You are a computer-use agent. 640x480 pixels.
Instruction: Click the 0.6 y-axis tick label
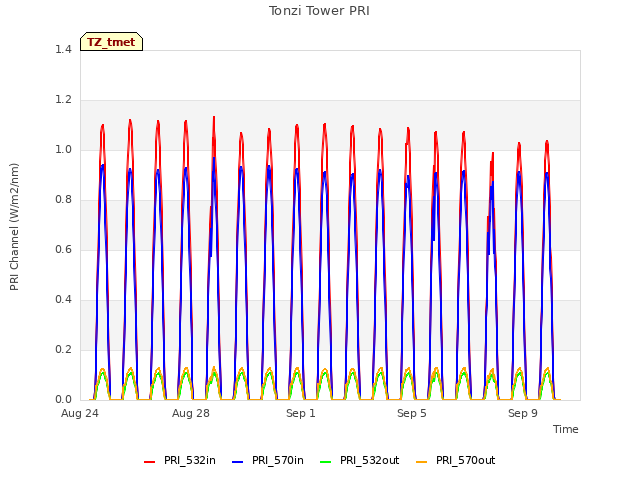pyautogui.click(x=63, y=250)
